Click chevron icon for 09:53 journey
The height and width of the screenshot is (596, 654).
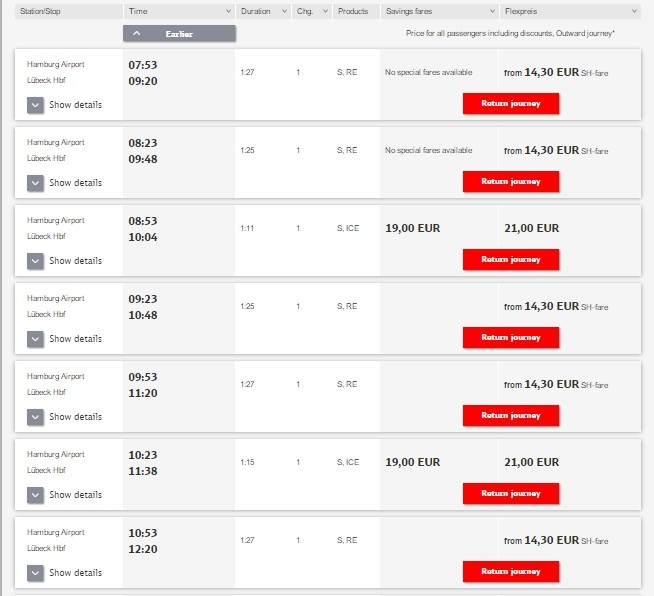pos(36,417)
